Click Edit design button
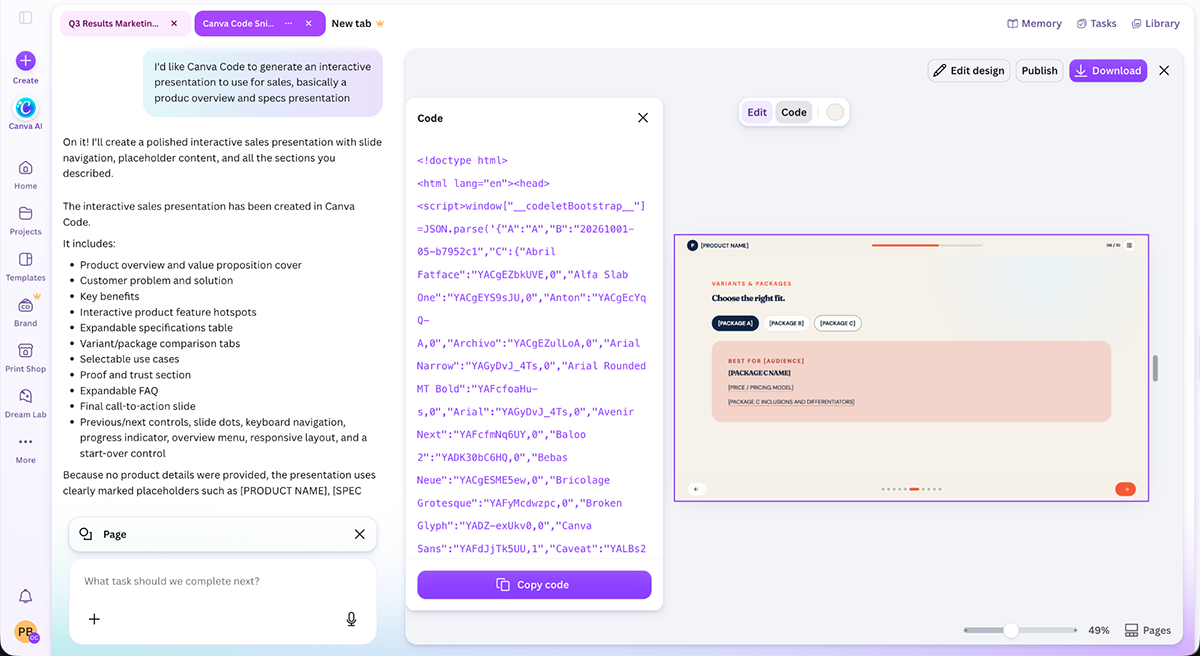This screenshot has height=656, width=1200. pyautogui.click(x=967, y=71)
